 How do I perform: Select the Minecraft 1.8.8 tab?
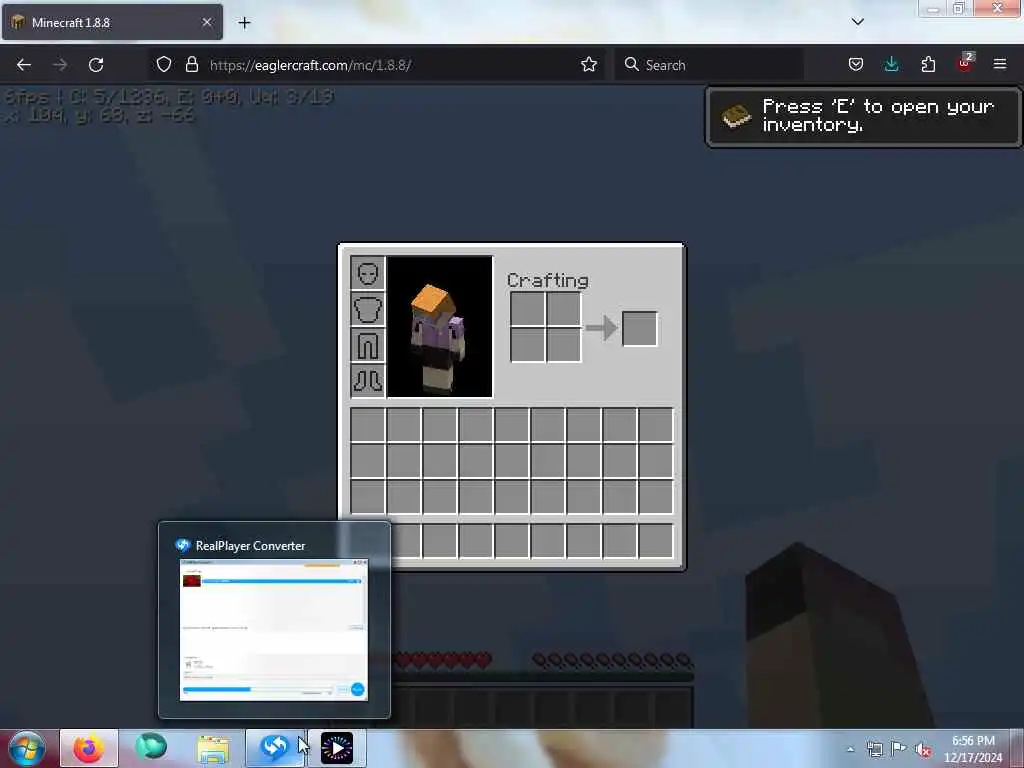click(x=112, y=22)
